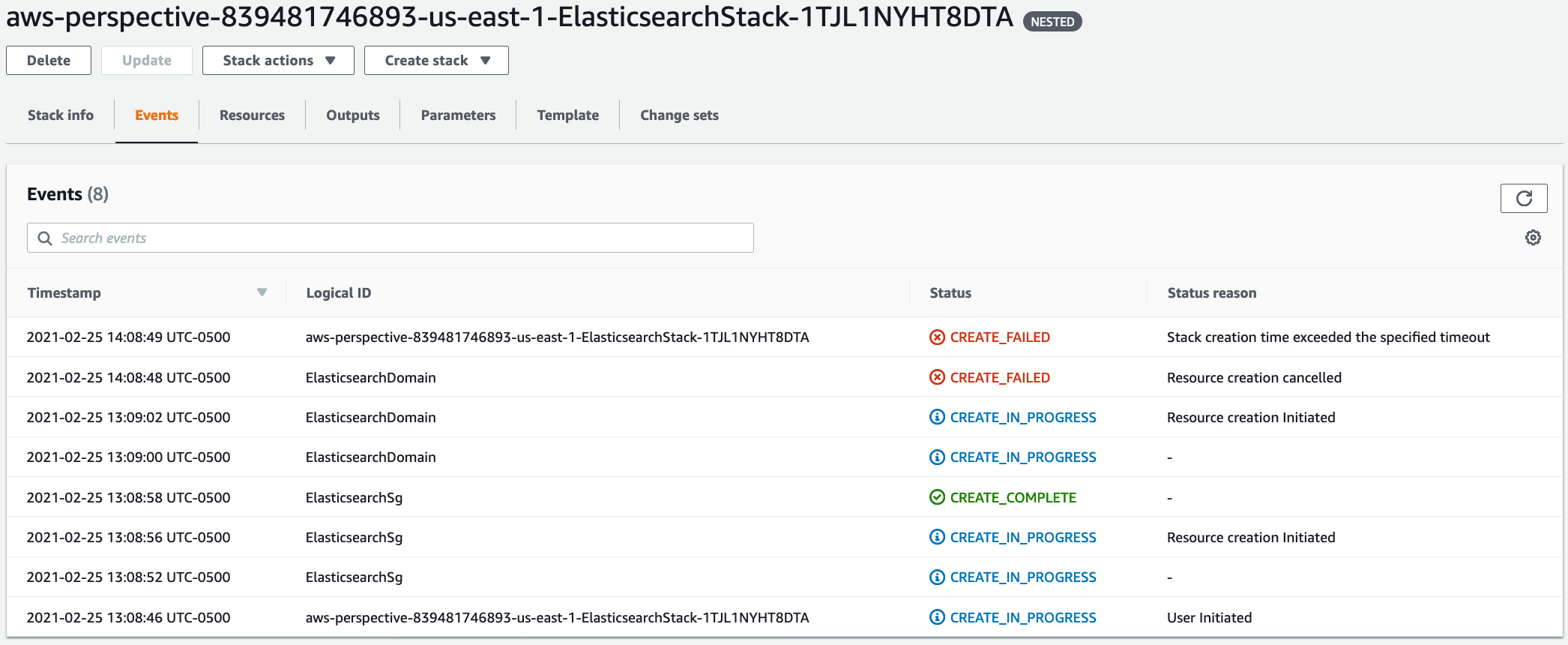Click timestamp 2021-02-25 13:08:56 UTC-0500
This screenshot has height=645, width=1568.
coord(128,537)
